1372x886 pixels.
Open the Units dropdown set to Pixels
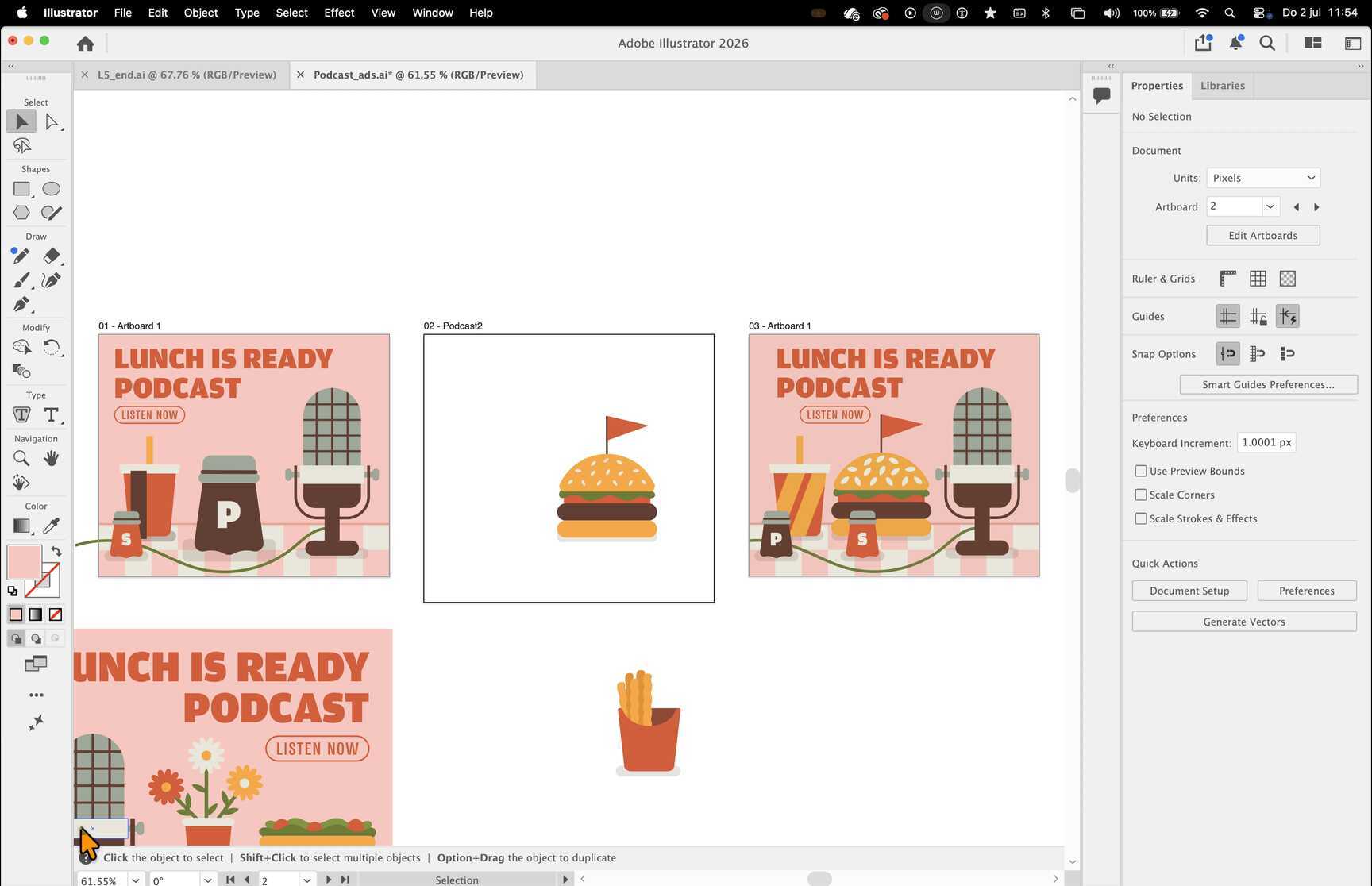(1263, 178)
